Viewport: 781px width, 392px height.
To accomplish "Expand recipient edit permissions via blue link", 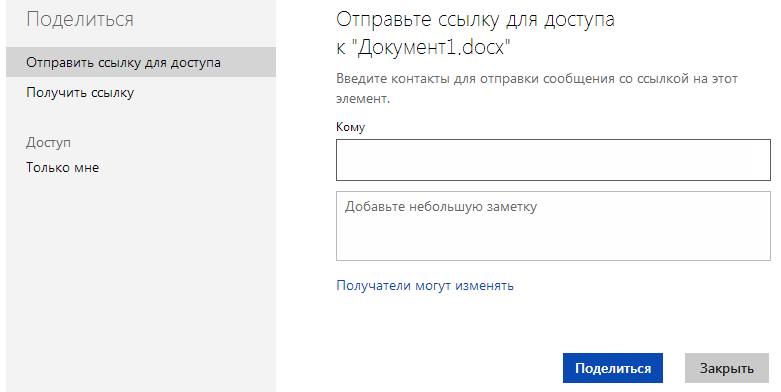I will 425,285.
